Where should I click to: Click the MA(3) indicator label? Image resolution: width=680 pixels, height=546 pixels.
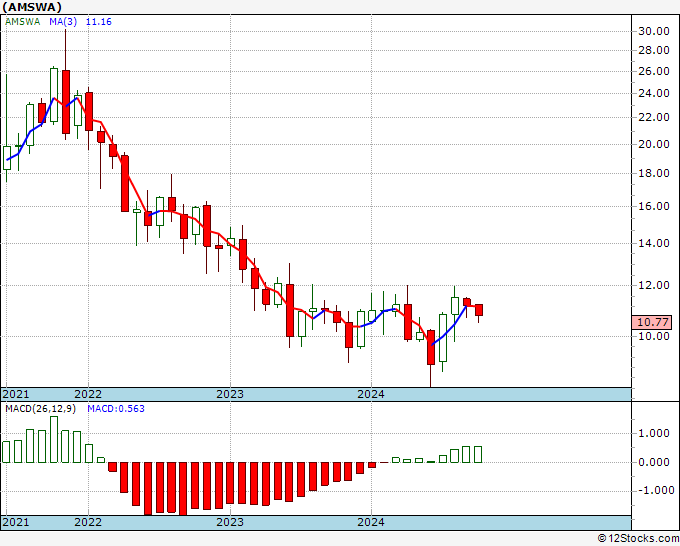63,22
